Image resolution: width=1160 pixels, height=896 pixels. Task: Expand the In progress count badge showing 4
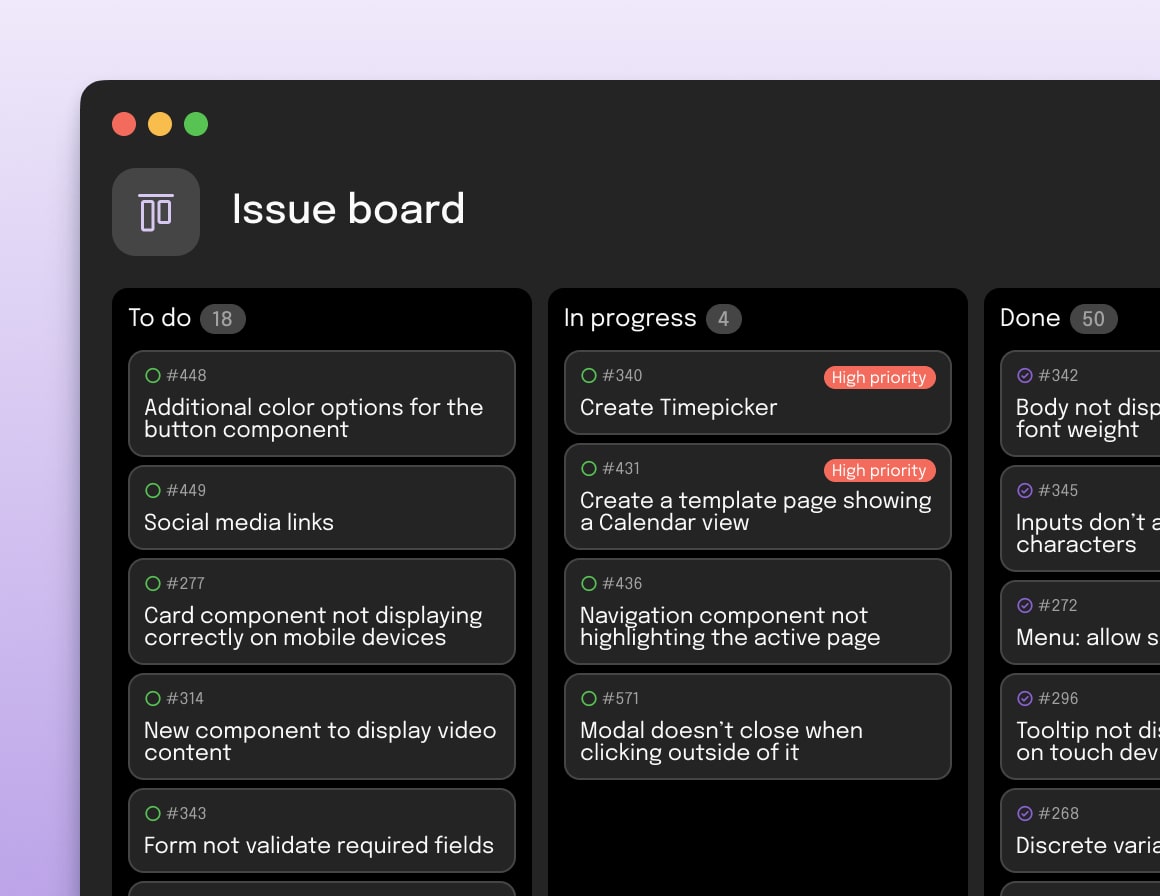[724, 318]
